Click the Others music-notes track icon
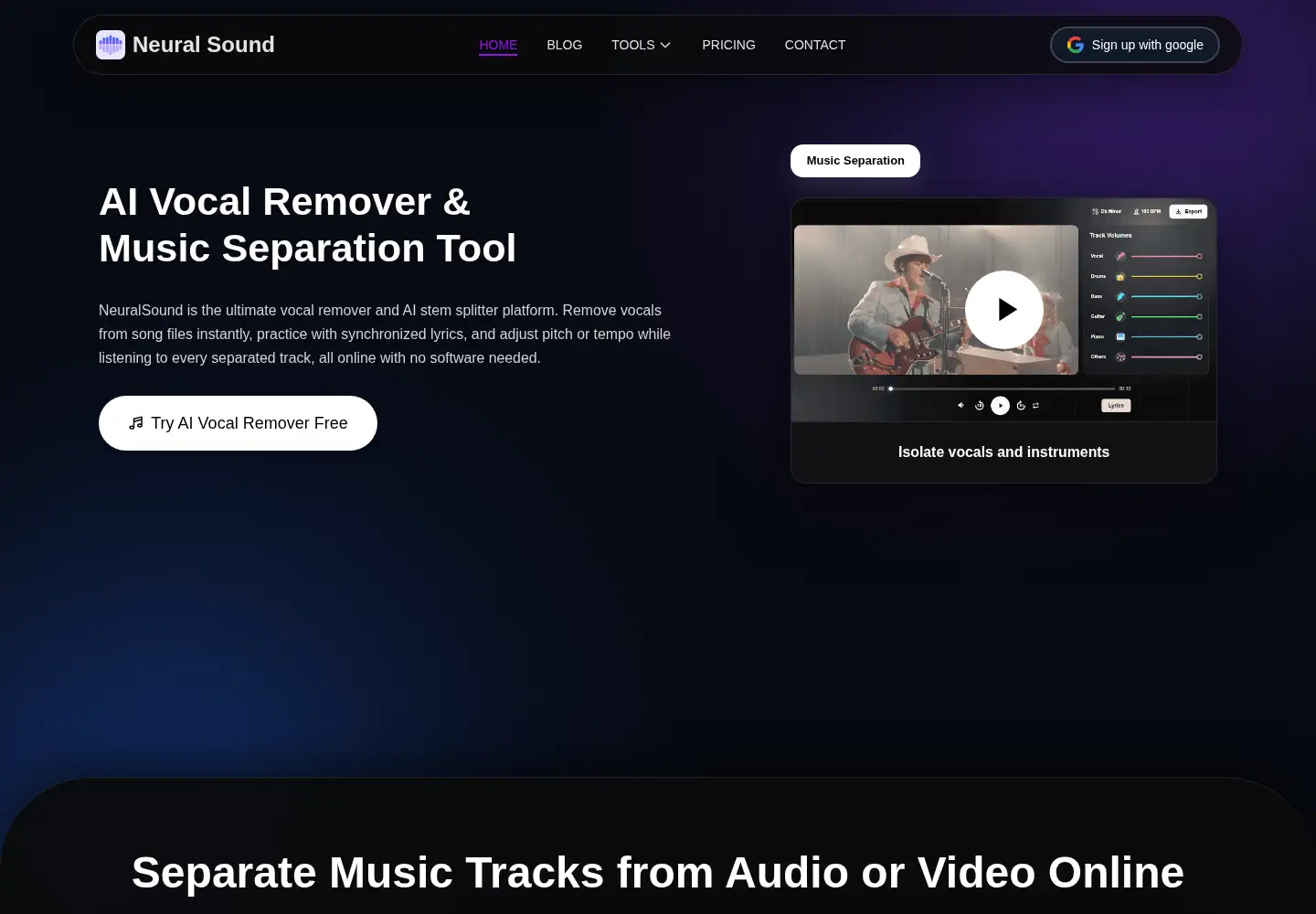This screenshot has width=1316, height=914. click(1120, 356)
